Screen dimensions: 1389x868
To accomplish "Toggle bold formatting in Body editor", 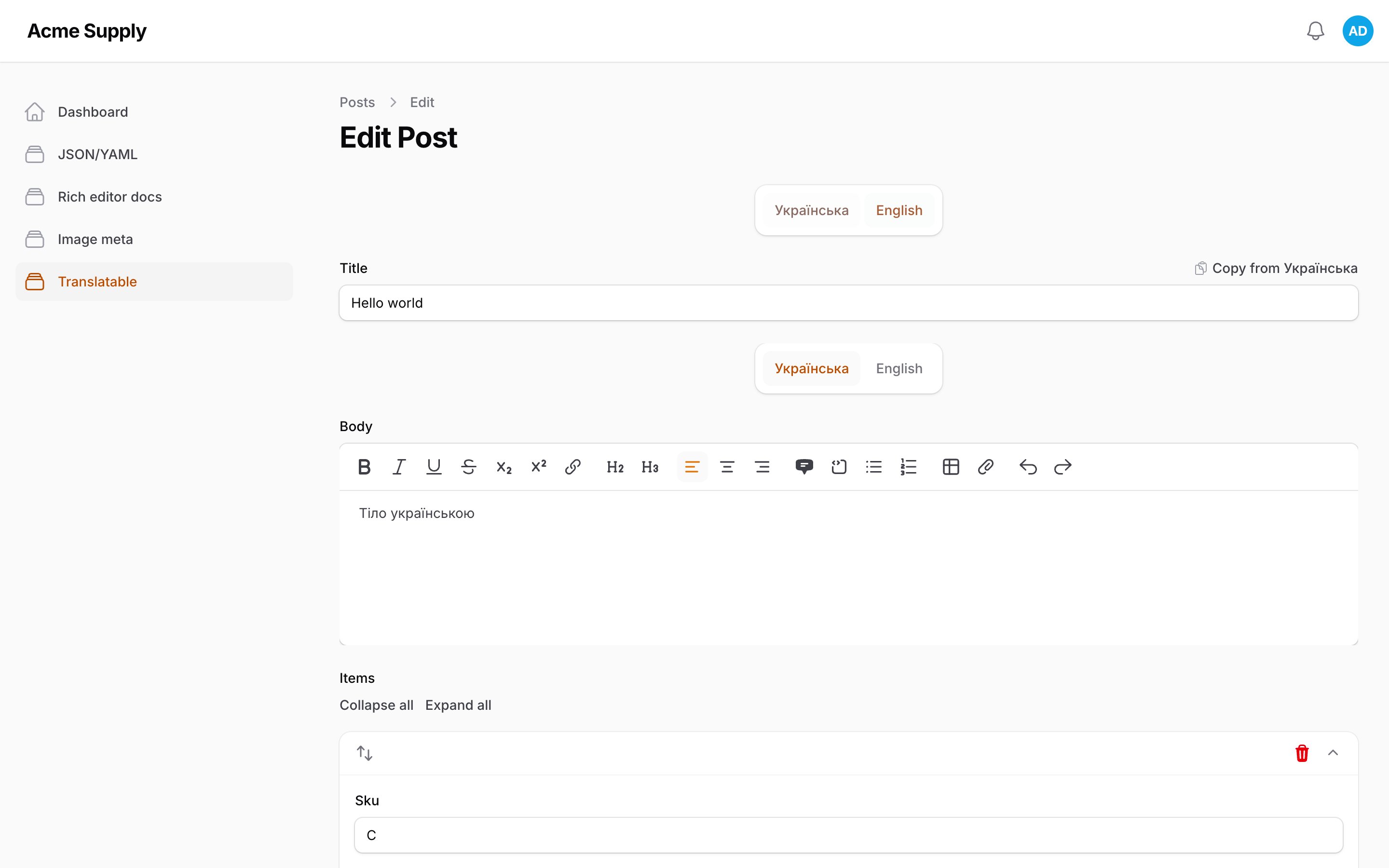I will click(x=364, y=467).
